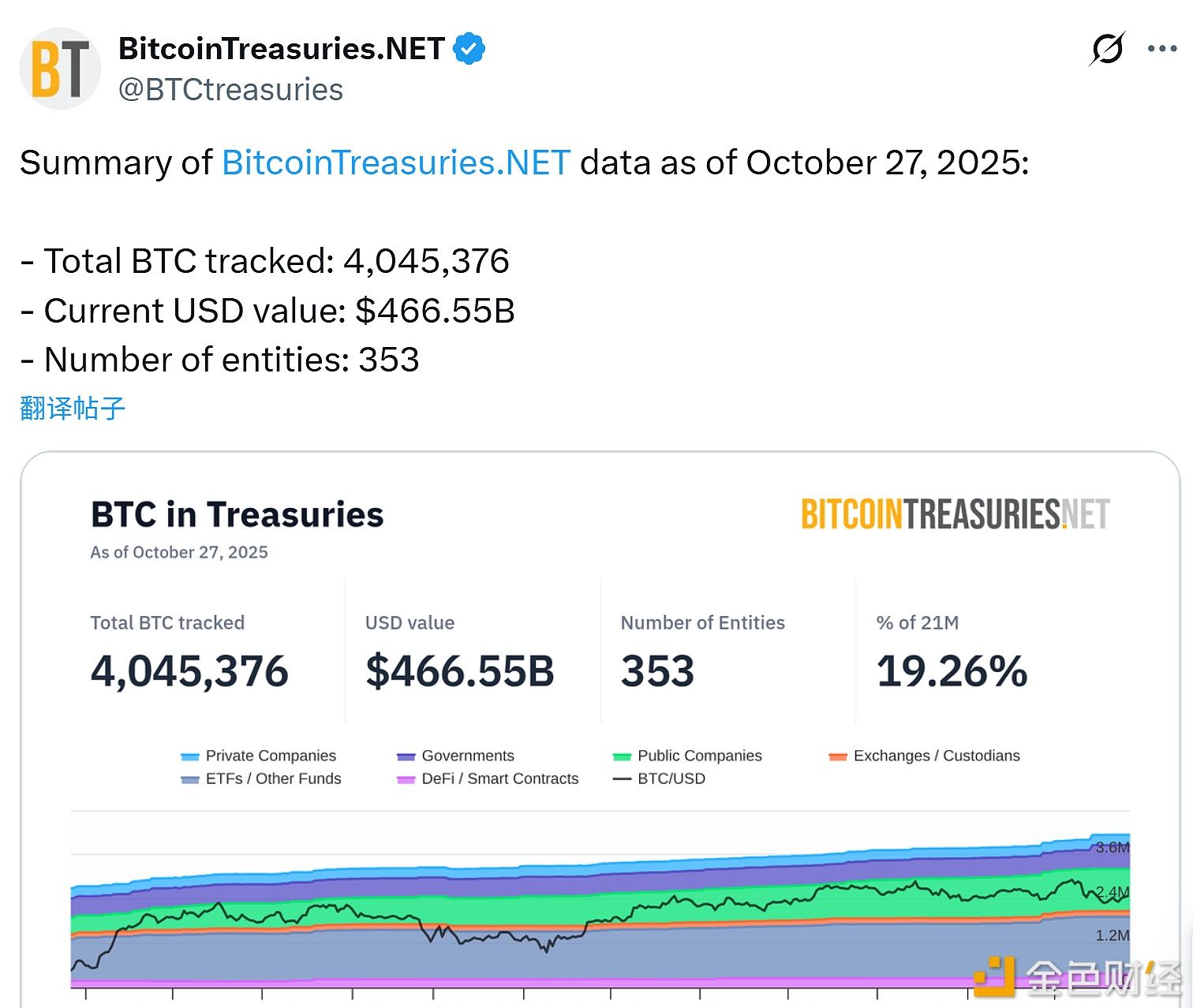Click the BTC in Treasuries chart title
The width and height of the screenshot is (1193, 1008).
click(237, 515)
